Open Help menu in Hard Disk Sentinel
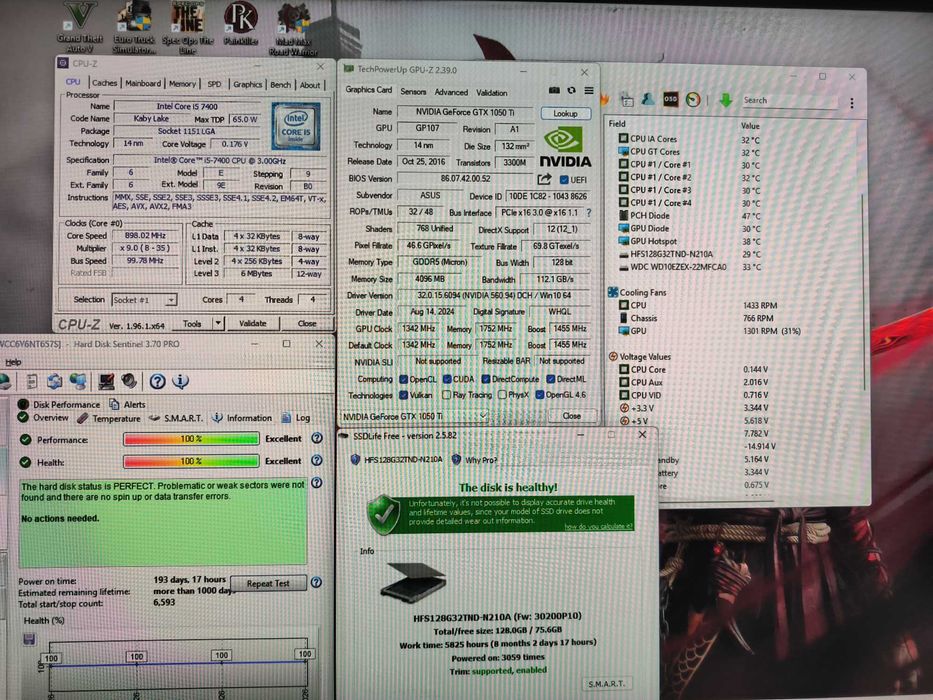Image resolution: width=933 pixels, height=700 pixels. pos(12,362)
